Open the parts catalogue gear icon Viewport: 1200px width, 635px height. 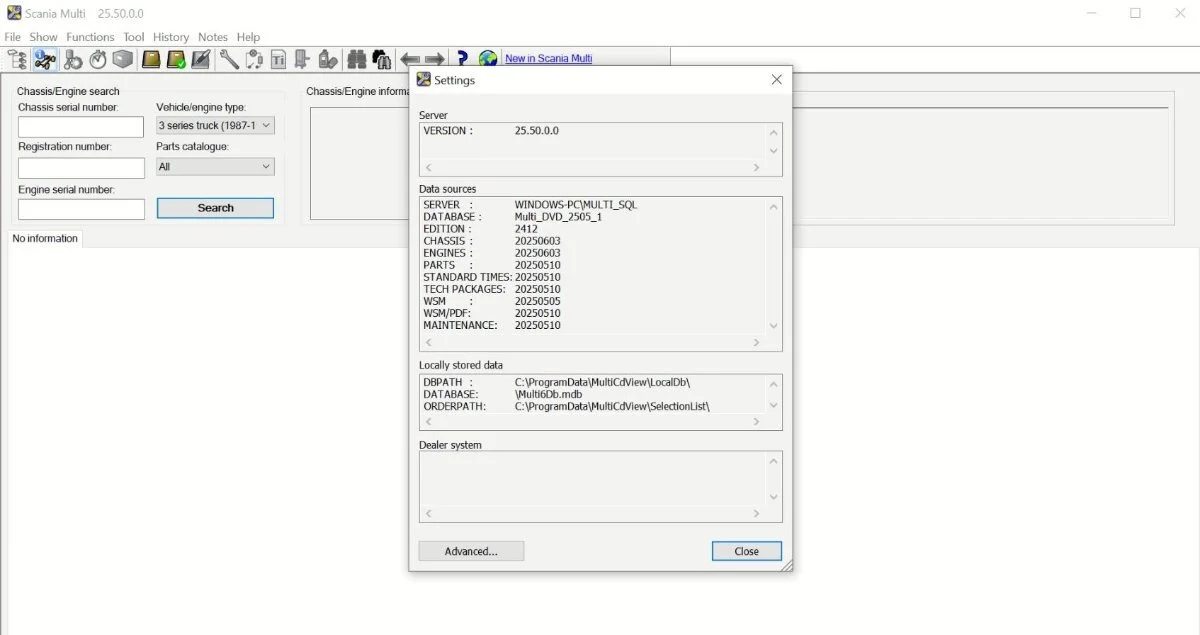(x=73, y=59)
